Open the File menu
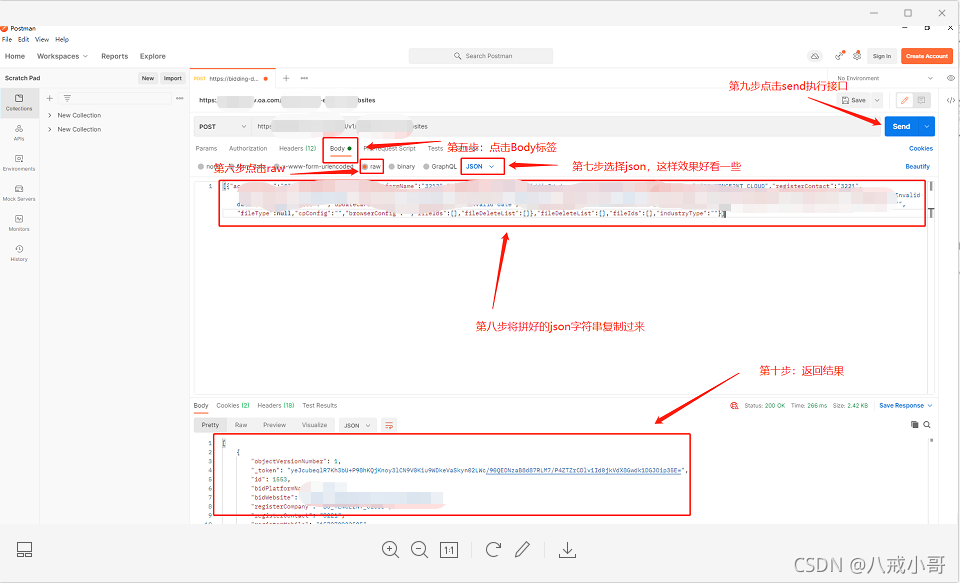 point(7,39)
